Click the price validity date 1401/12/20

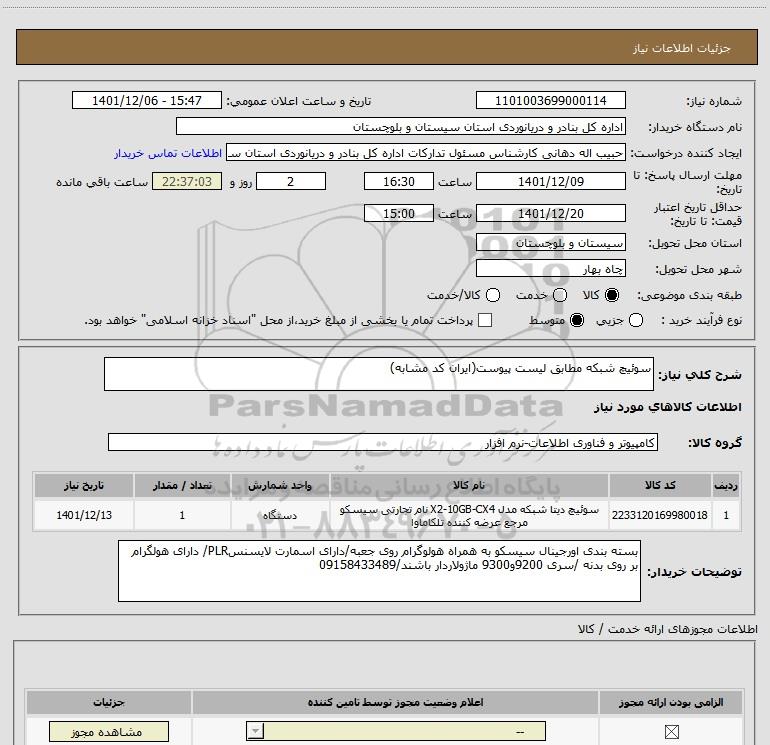click(x=550, y=214)
